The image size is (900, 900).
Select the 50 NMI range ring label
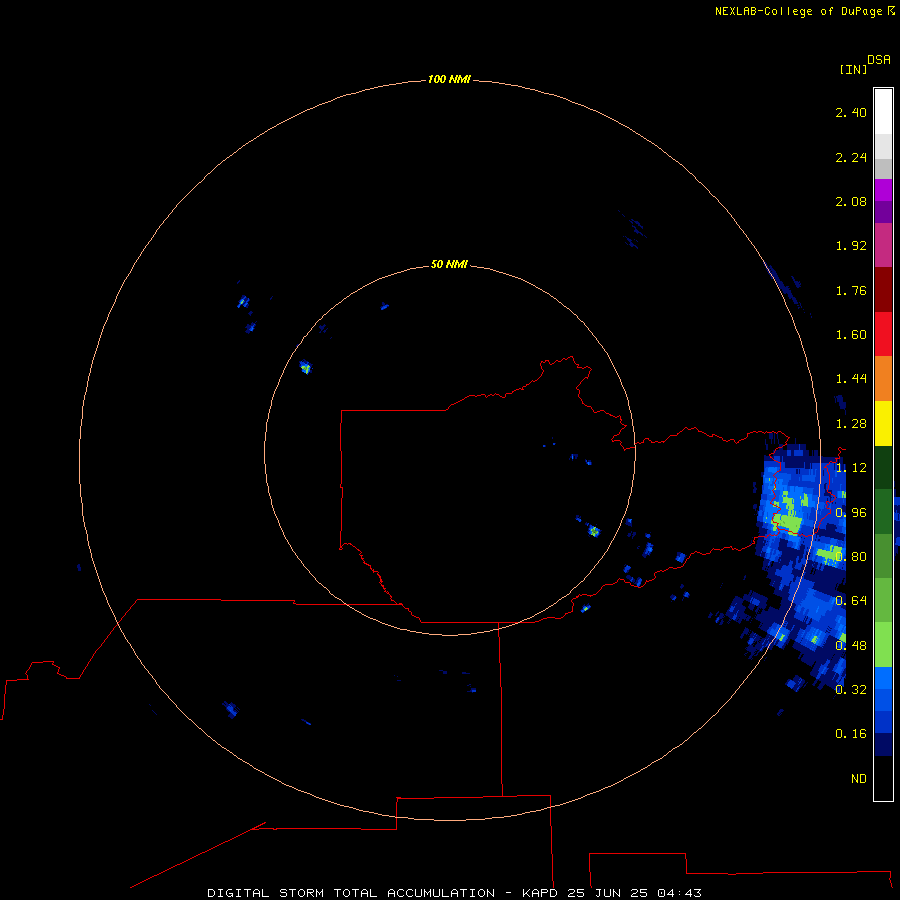(449, 264)
